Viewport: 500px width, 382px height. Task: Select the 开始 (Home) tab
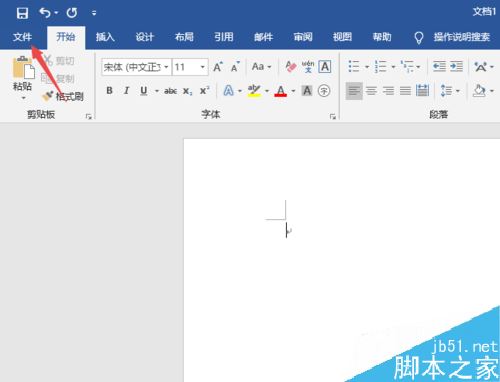point(66,37)
